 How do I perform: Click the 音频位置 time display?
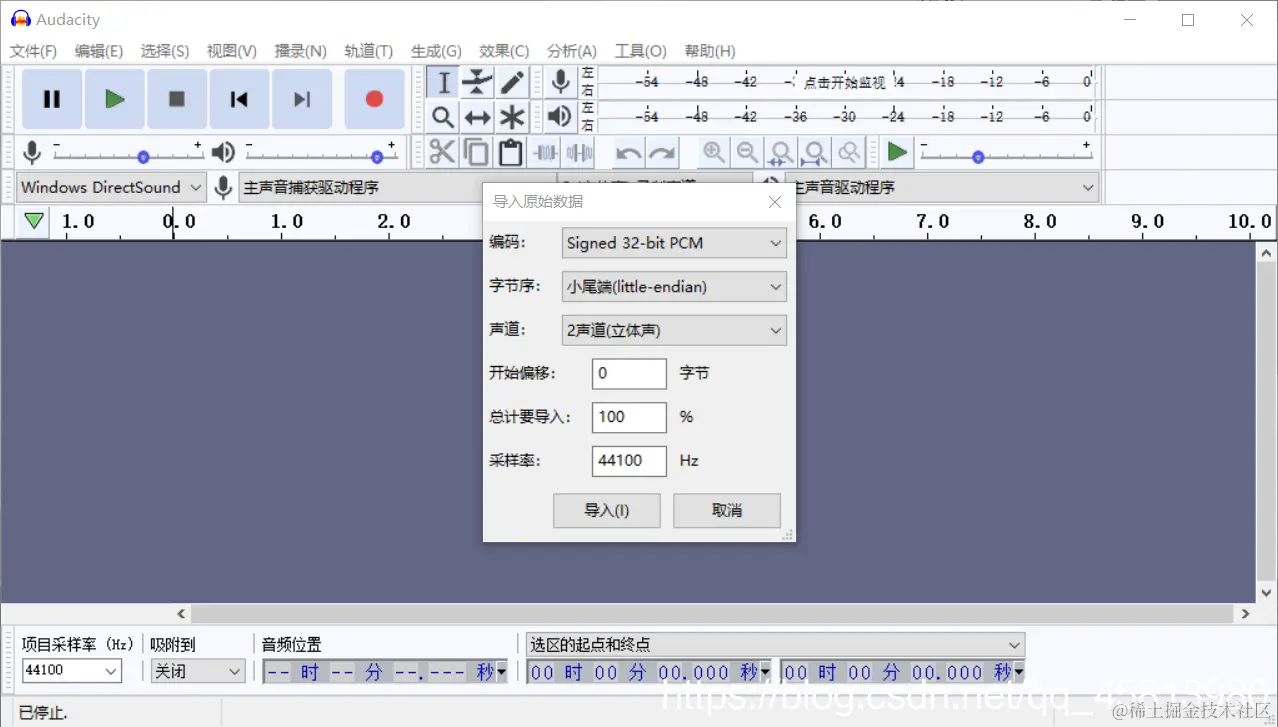386,672
